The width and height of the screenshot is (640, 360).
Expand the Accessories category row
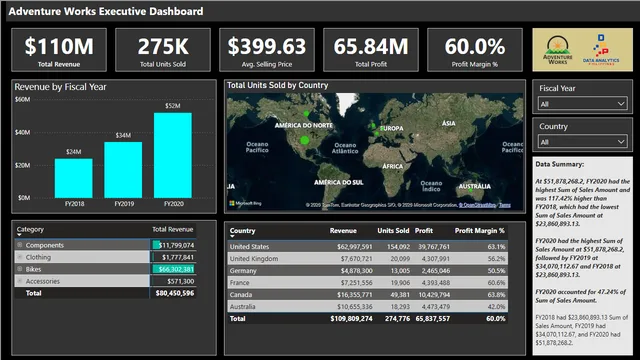tap(19, 281)
